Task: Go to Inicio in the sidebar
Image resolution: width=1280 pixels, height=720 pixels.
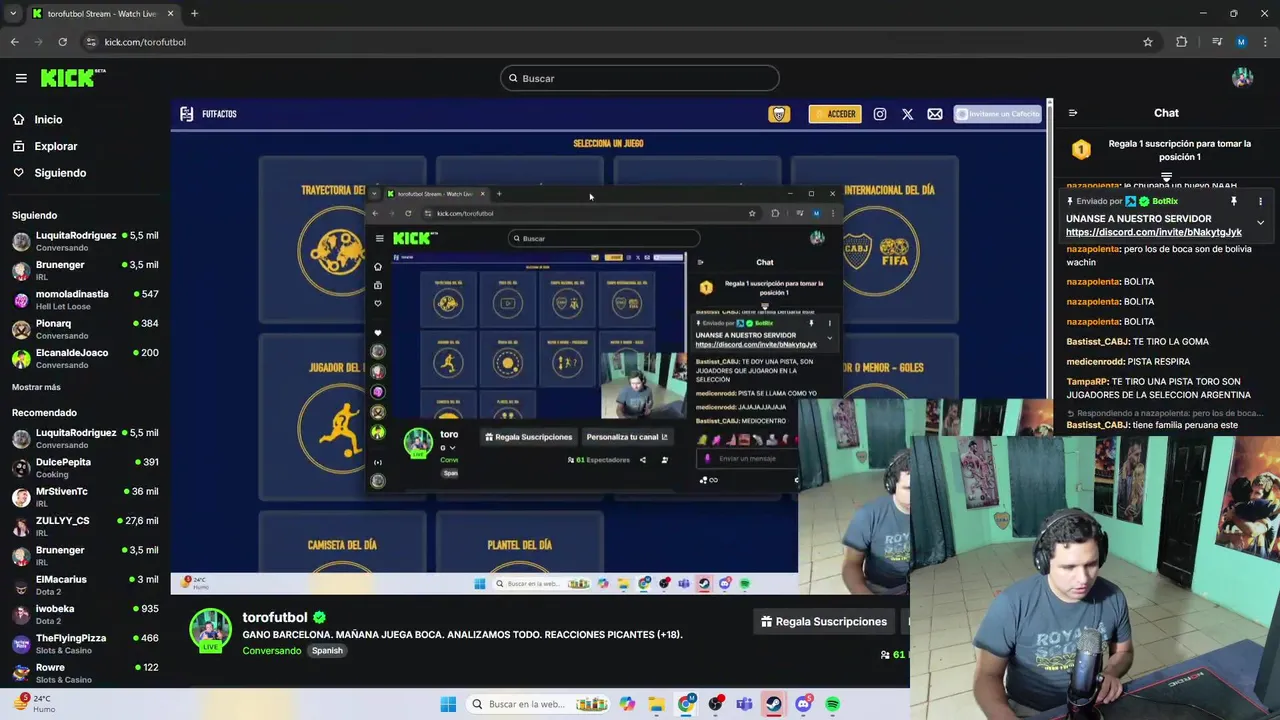Action: tap(48, 119)
